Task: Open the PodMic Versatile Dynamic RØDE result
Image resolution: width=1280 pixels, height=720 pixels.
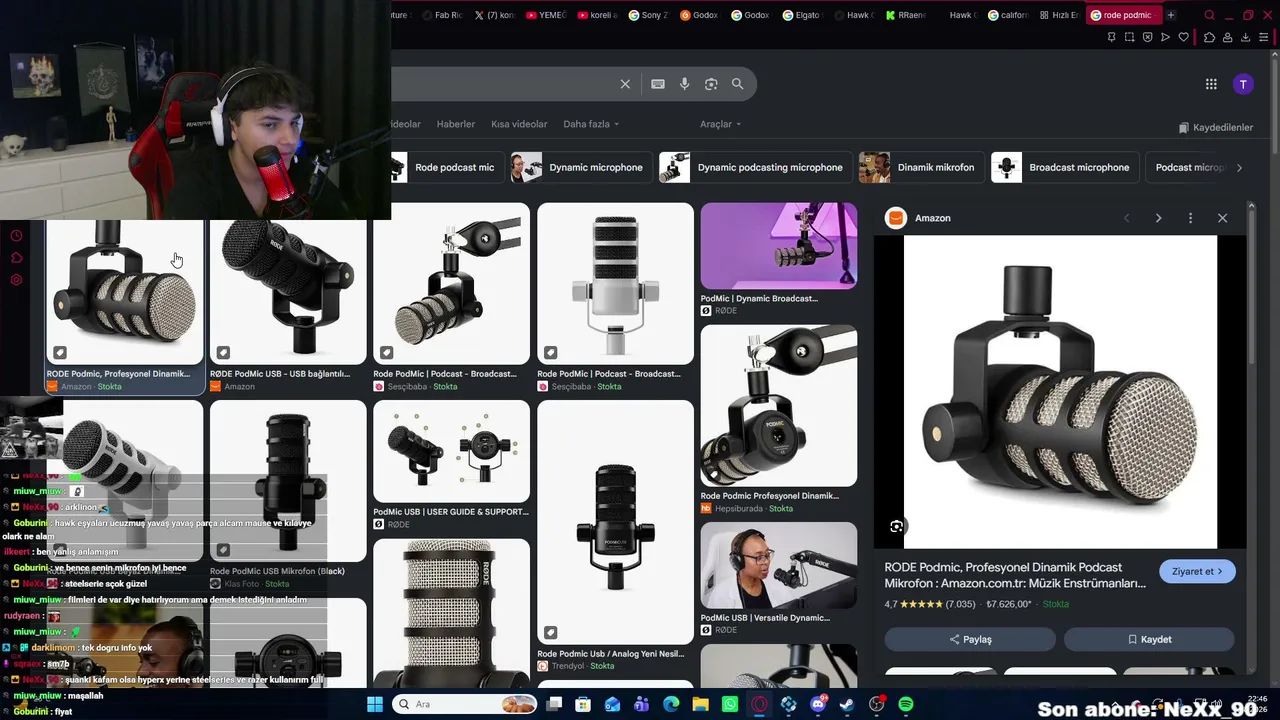Action: (779, 565)
